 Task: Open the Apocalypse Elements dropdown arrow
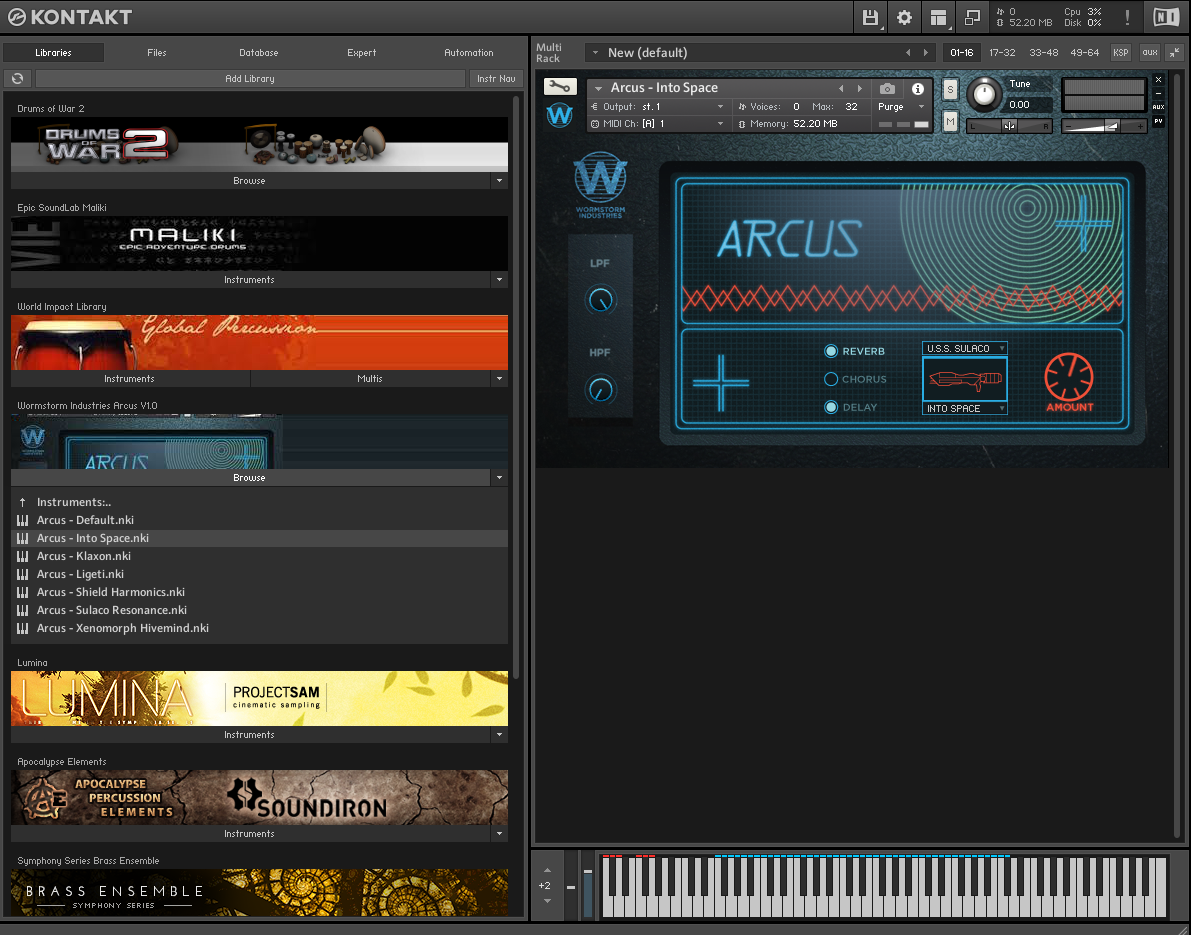(x=499, y=833)
